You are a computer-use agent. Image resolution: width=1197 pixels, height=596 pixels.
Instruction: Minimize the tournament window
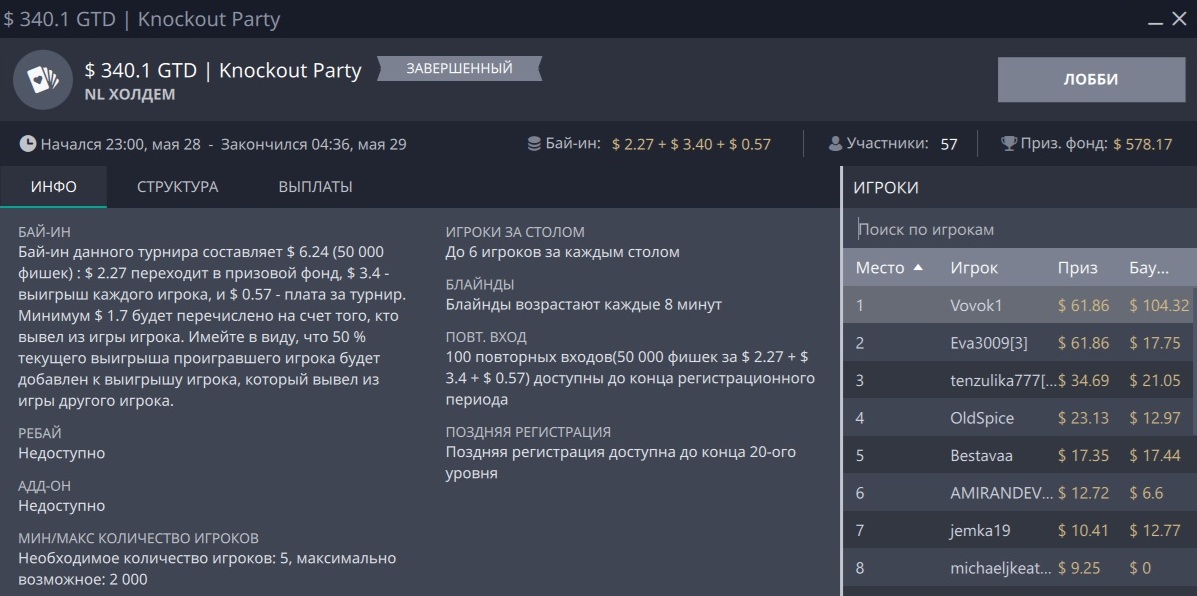pyautogui.click(x=1155, y=20)
